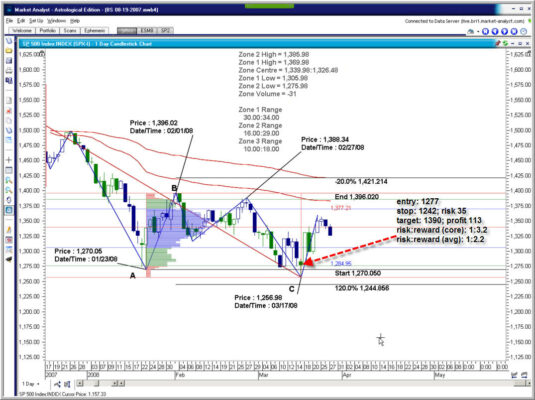
Task: Click the blue previous arrow navigation button
Action: click(x=495, y=31)
